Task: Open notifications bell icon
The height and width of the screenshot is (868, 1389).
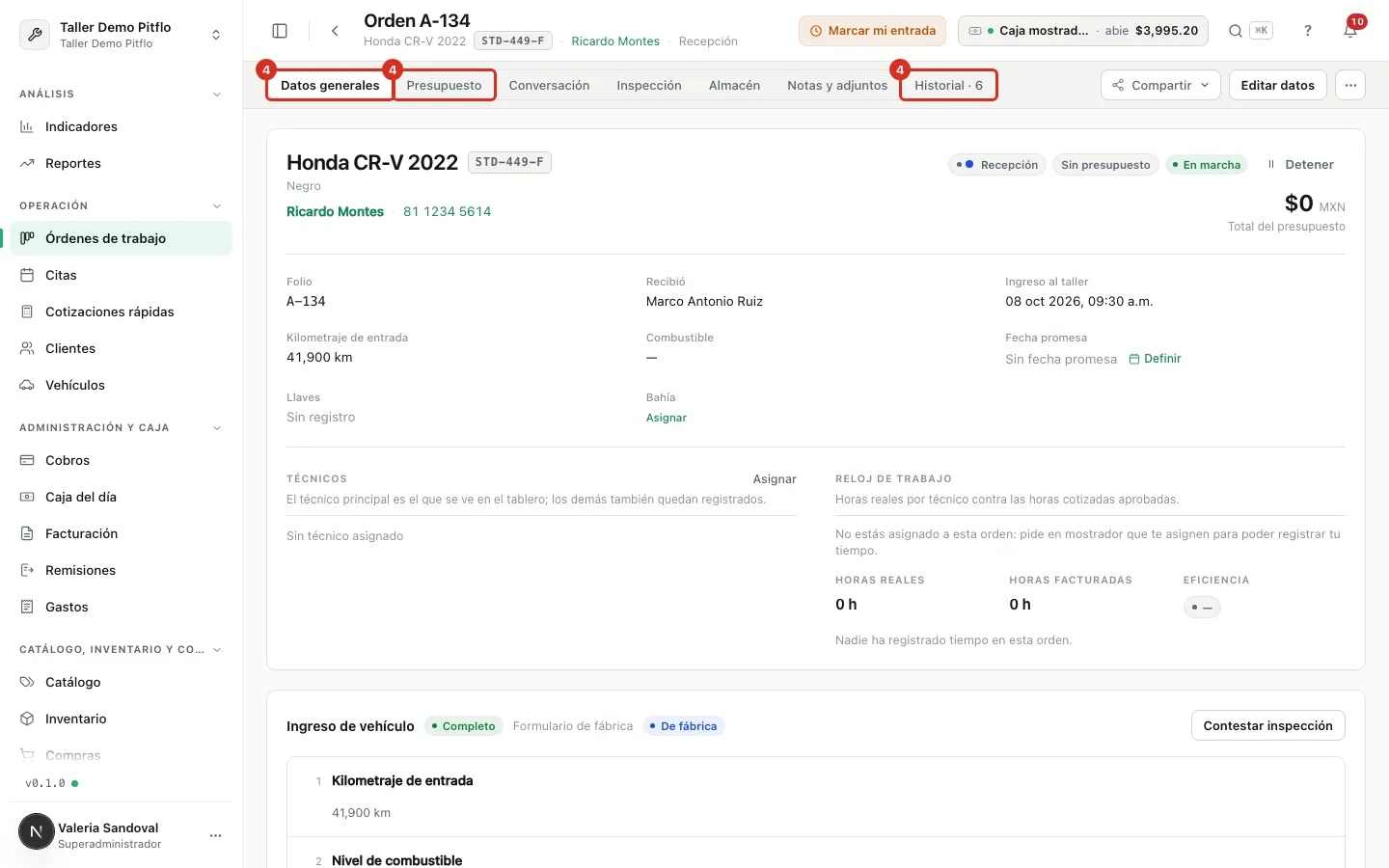Action: click(1350, 31)
